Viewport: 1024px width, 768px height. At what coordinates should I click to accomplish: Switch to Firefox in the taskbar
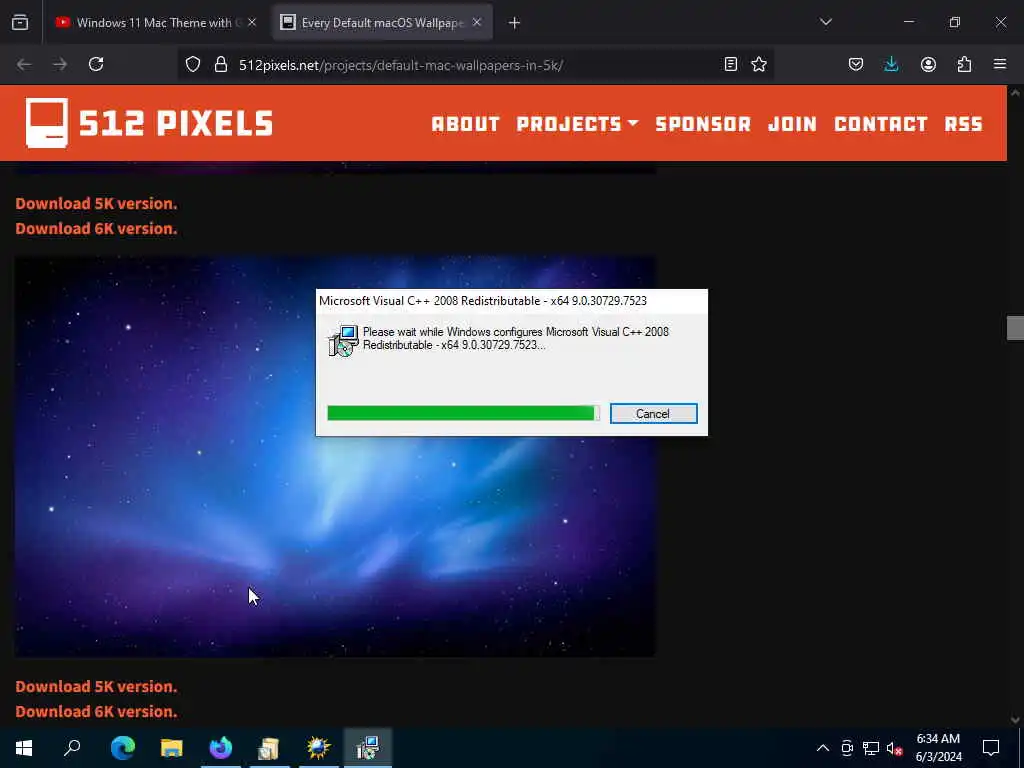(x=221, y=748)
